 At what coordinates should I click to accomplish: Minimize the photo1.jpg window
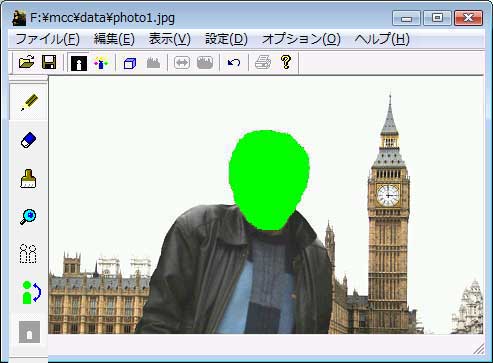(x=406, y=18)
